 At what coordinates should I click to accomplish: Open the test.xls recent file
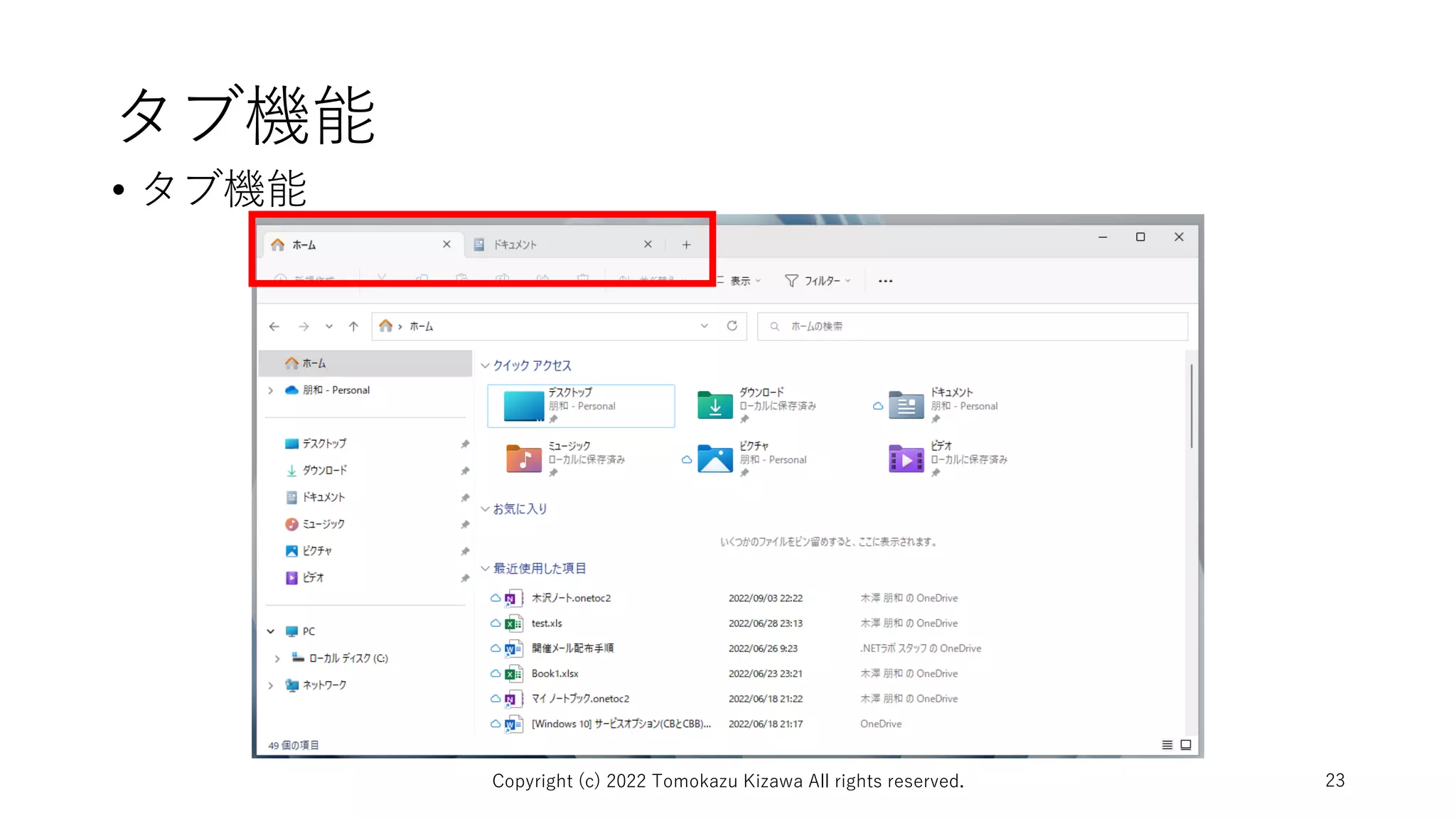click(x=546, y=623)
